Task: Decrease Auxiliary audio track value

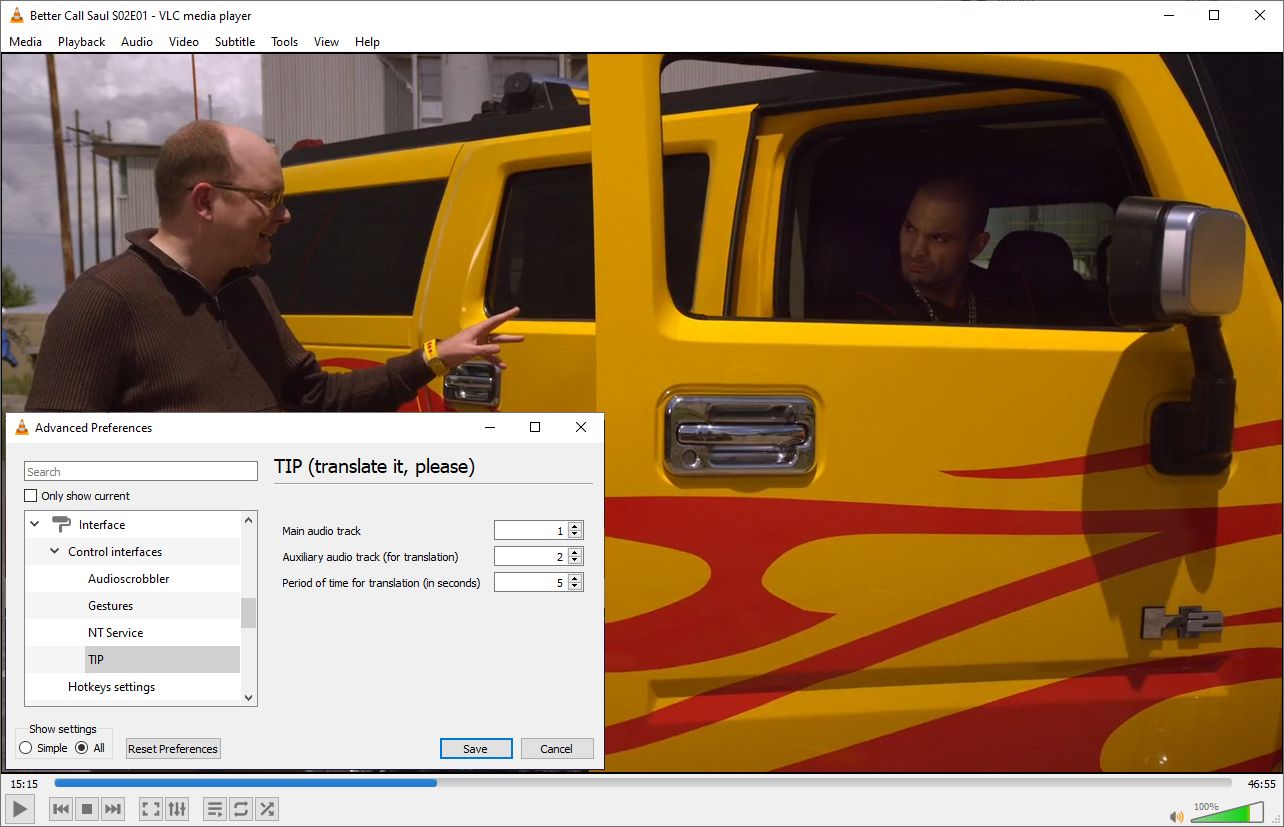Action: [x=575, y=561]
